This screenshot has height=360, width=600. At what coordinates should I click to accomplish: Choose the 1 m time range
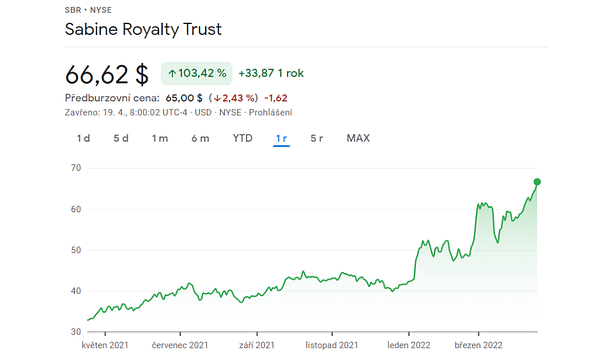tap(160, 138)
